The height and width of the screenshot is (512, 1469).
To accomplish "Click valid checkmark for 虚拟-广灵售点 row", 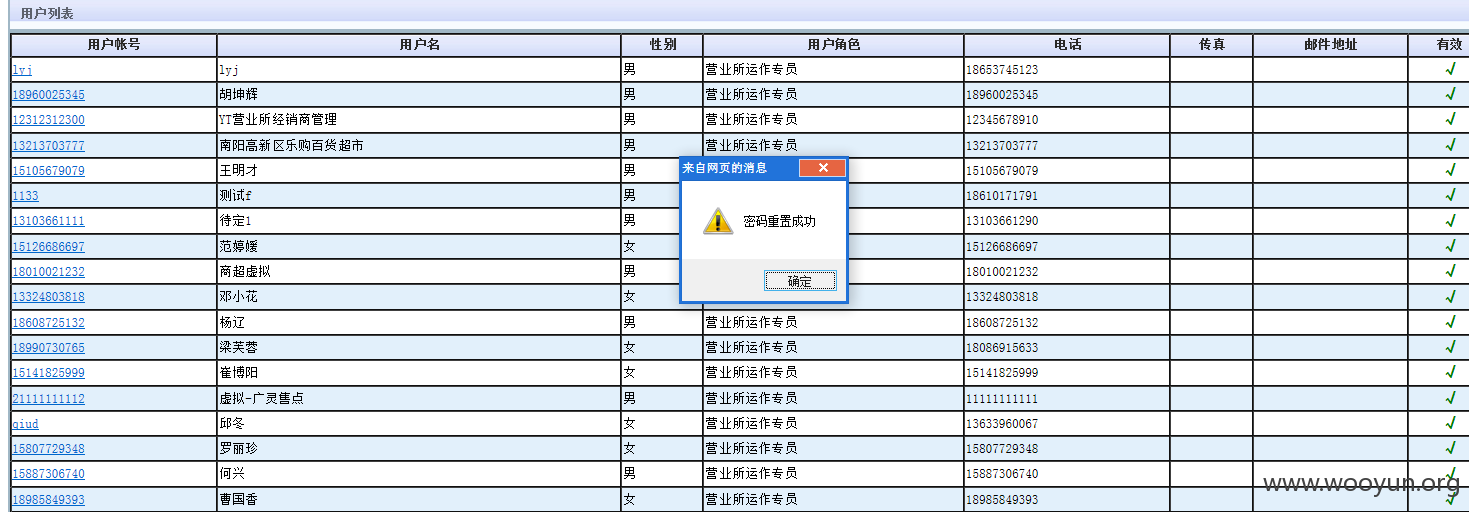I will click(1450, 398).
